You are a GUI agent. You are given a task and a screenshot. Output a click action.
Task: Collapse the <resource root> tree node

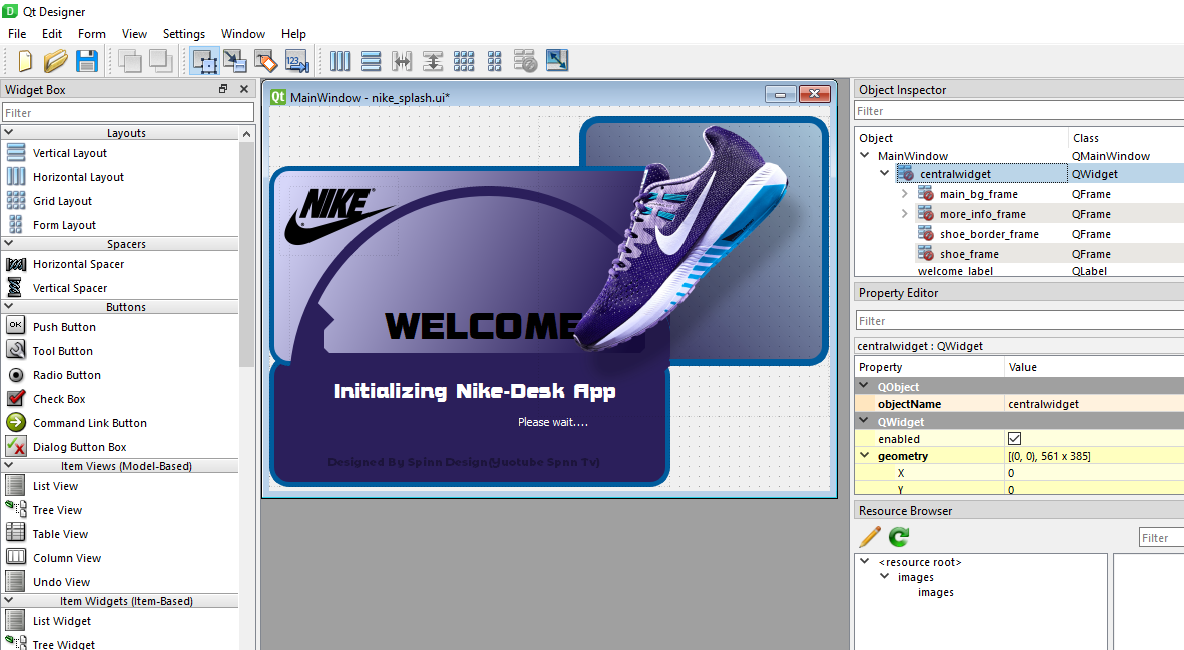click(x=865, y=562)
